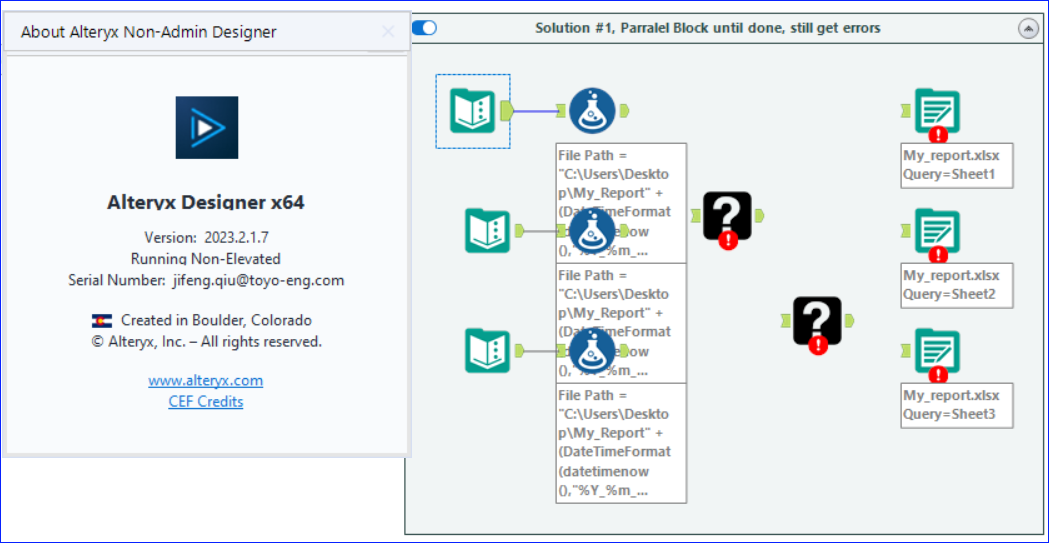Close the About Alteryx Non-Admin Designer dialog
The height and width of the screenshot is (543, 1049).
coord(388,31)
